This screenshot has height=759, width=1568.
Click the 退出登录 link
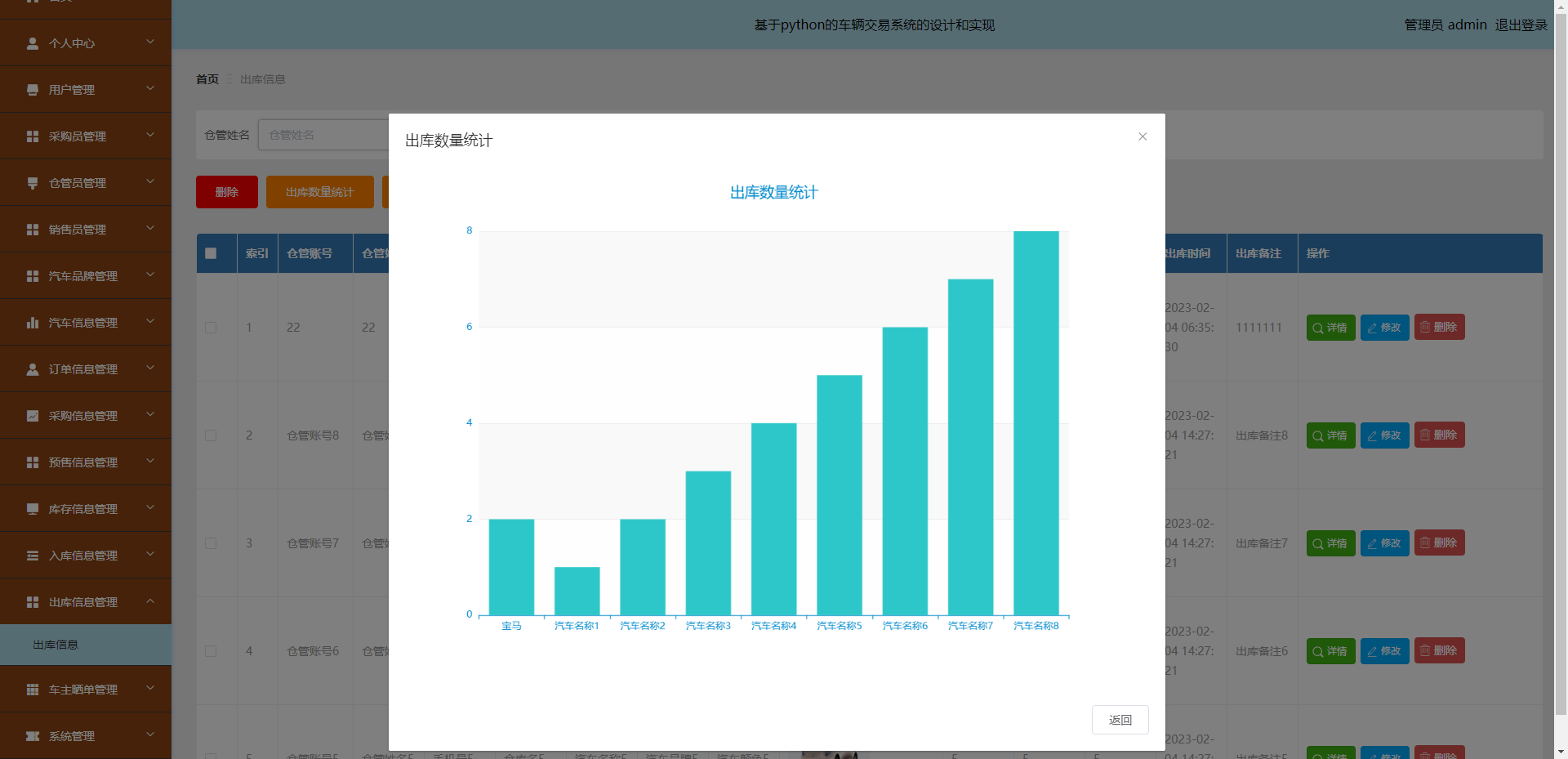click(x=1521, y=25)
